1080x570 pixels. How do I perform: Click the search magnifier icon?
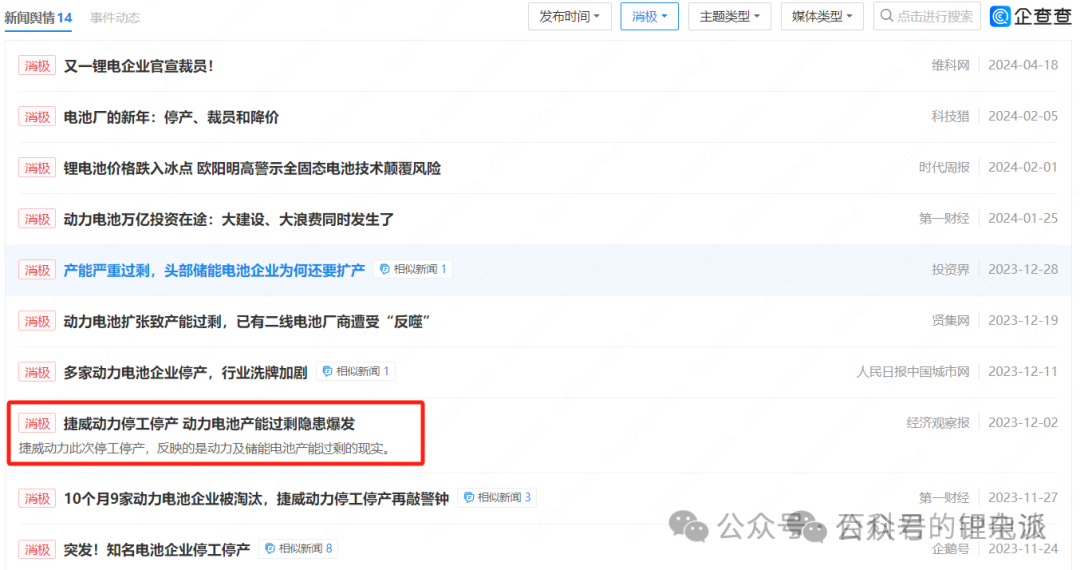887,16
